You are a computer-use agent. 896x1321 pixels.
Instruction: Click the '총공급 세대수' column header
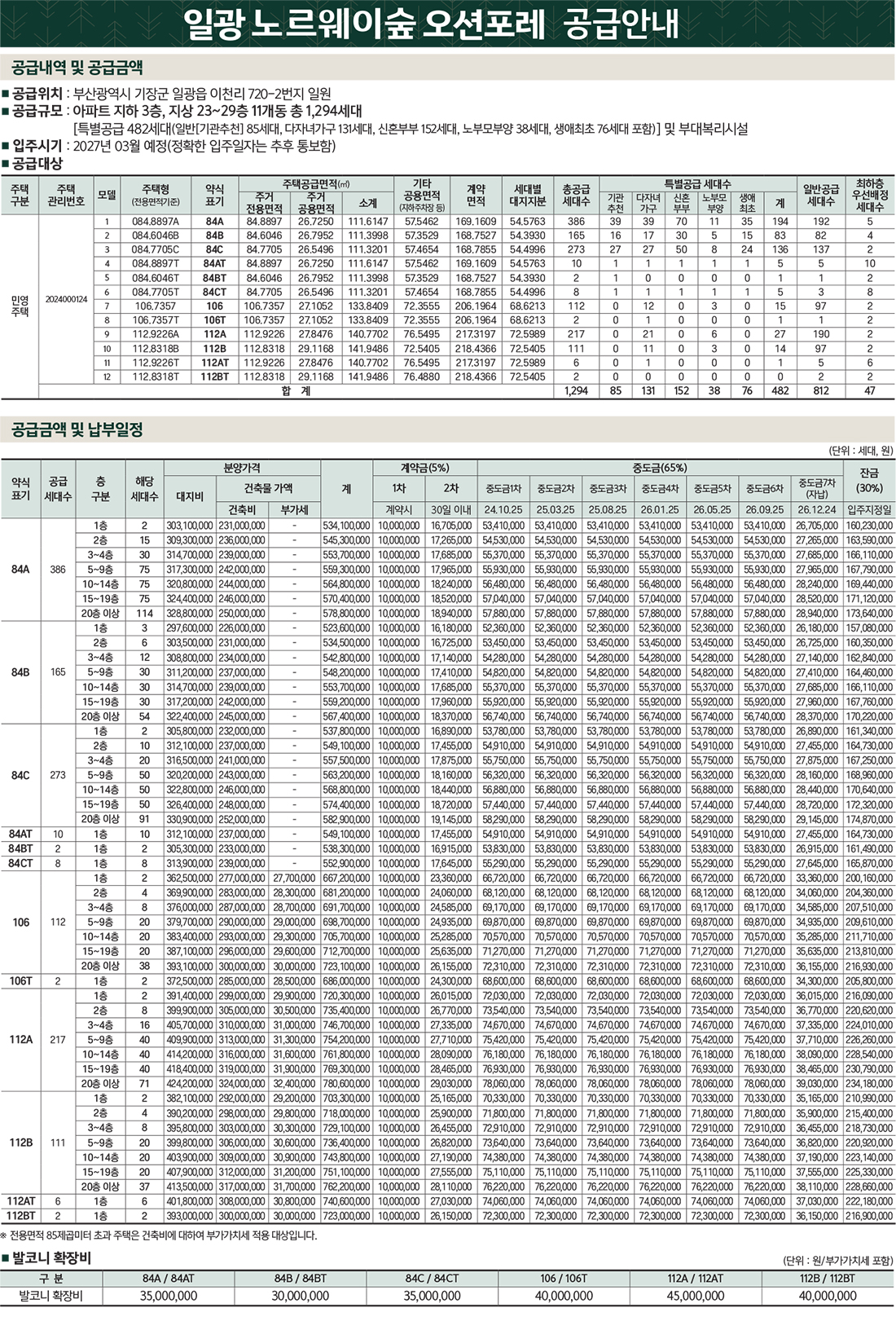click(576, 195)
